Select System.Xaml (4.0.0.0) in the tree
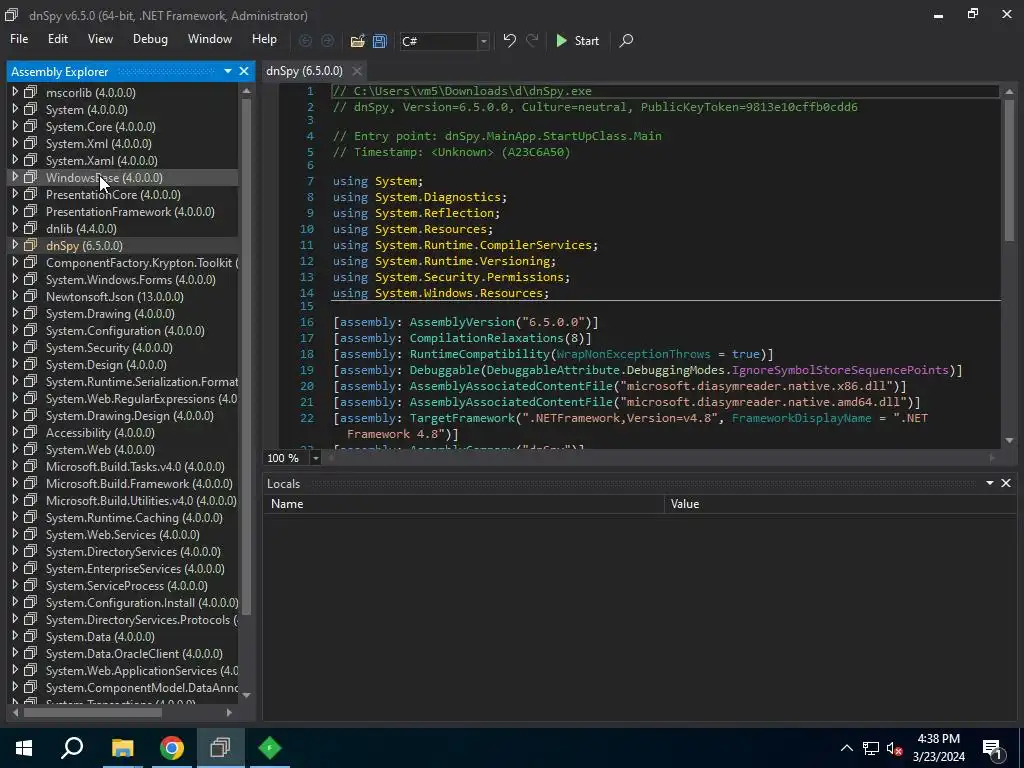The image size is (1024, 768). 101,161
